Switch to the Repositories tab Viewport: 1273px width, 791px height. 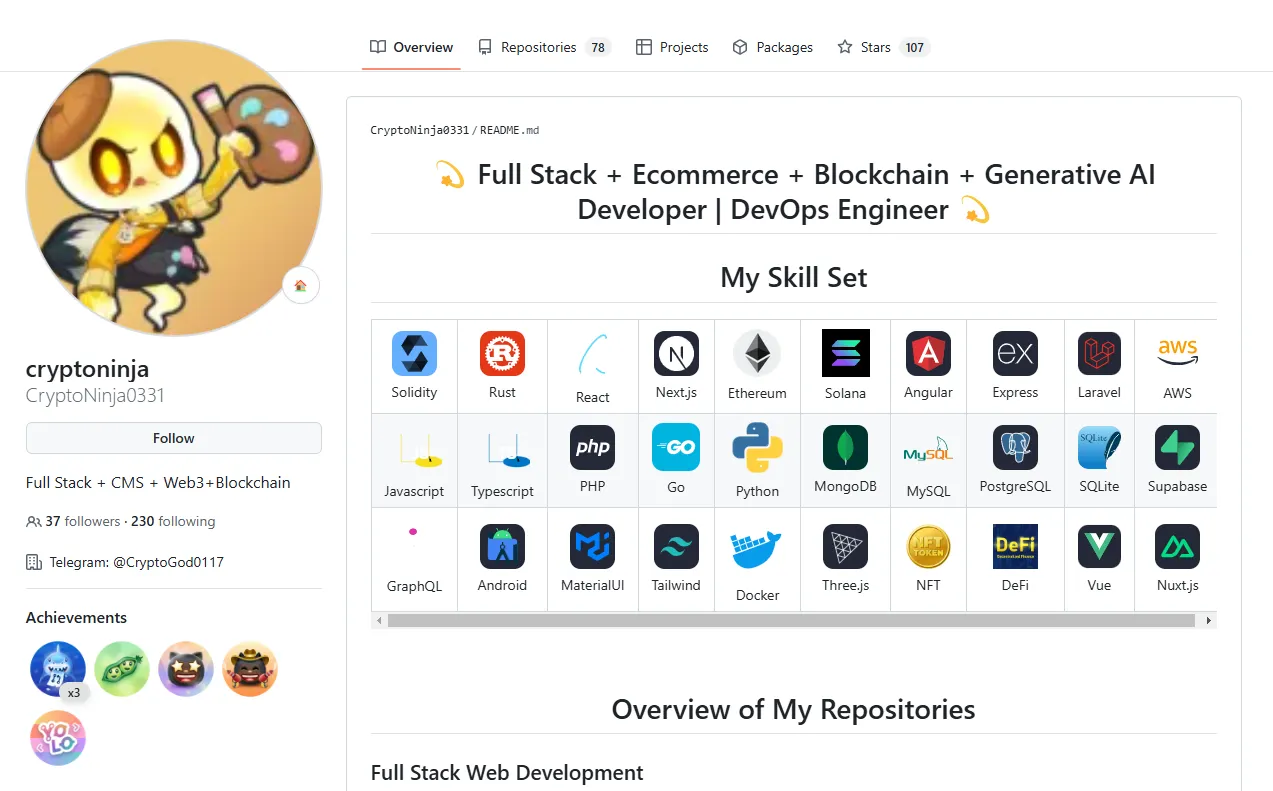[544, 47]
